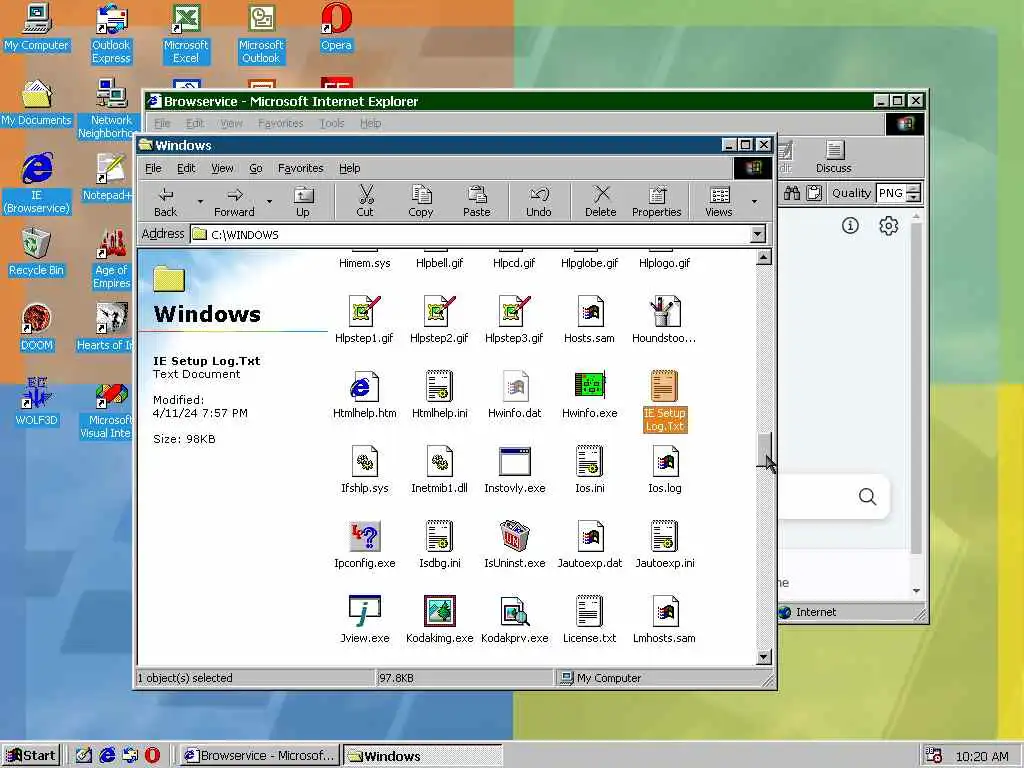Select the Hlpstep3.gif file
Image resolution: width=1024 pixels, height=768 pixels.
pos(515,320)
